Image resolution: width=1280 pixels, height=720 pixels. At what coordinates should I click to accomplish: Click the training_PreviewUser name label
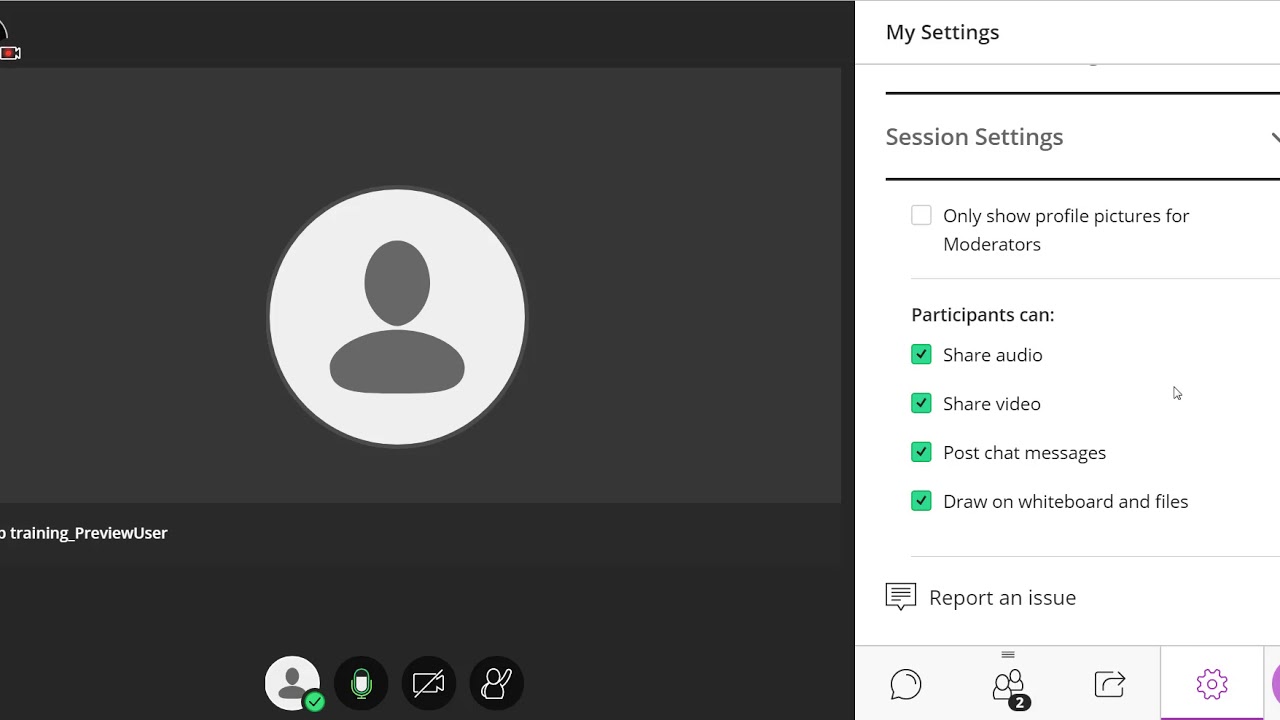(84, 533)
